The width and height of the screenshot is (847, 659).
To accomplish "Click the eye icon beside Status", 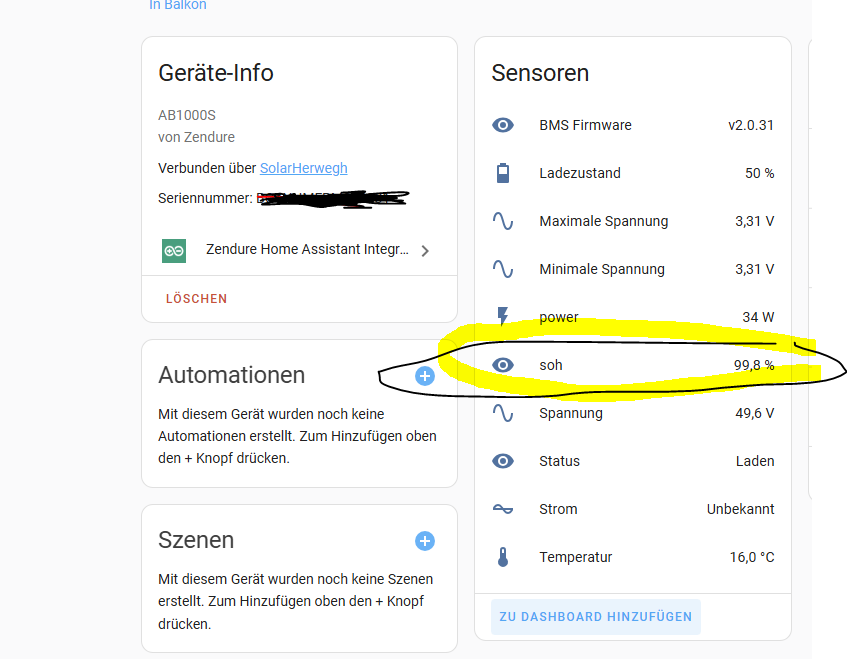I will [x=502, y=461].
